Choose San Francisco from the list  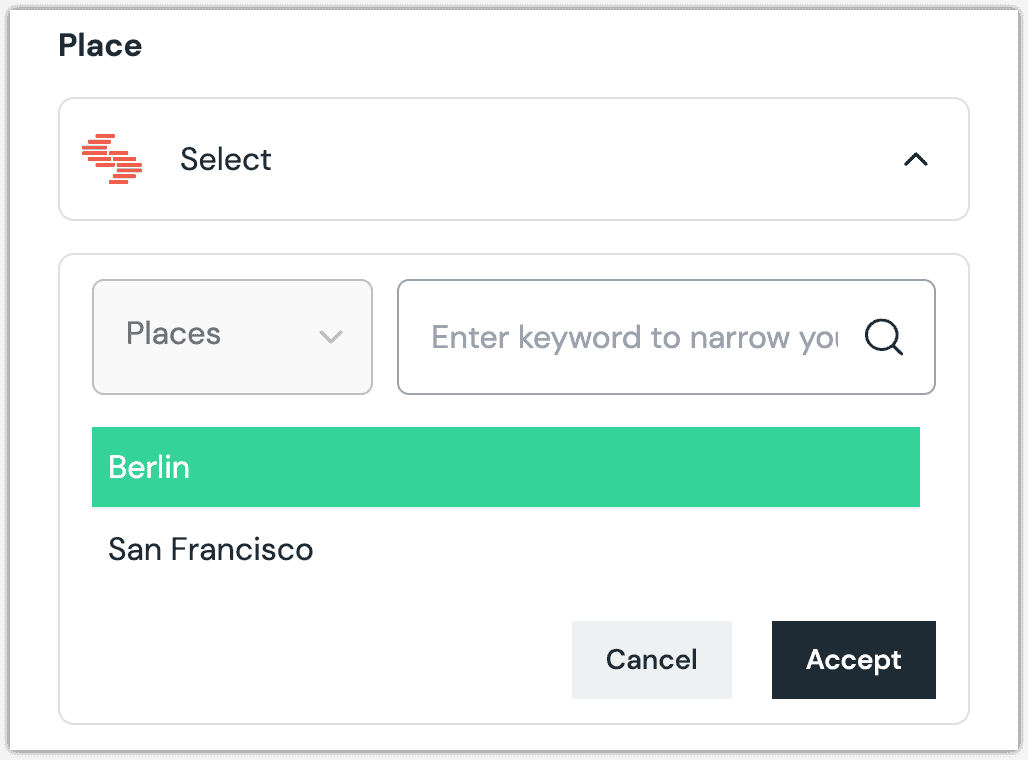click(x=210, y=549)
